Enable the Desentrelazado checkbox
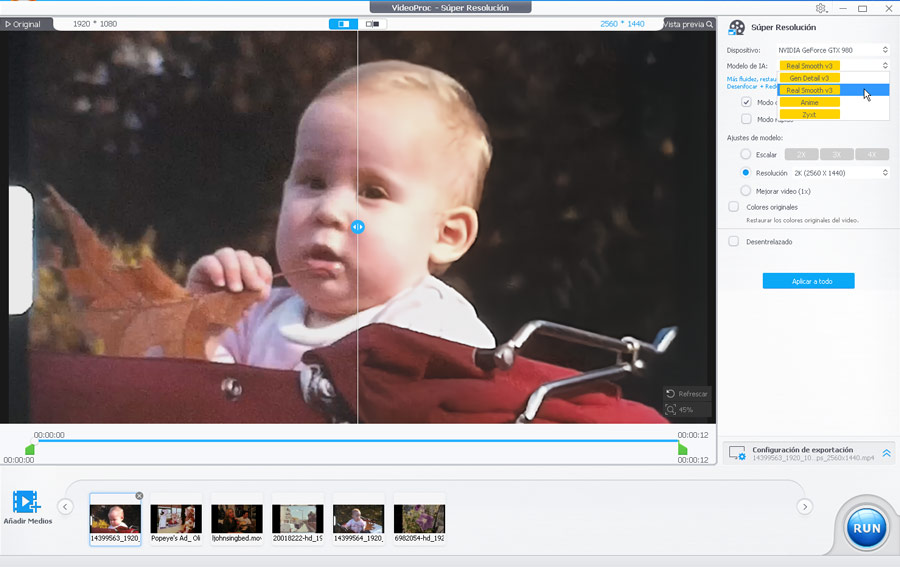The width and height of the screenshot is (900, 567). 734,241
